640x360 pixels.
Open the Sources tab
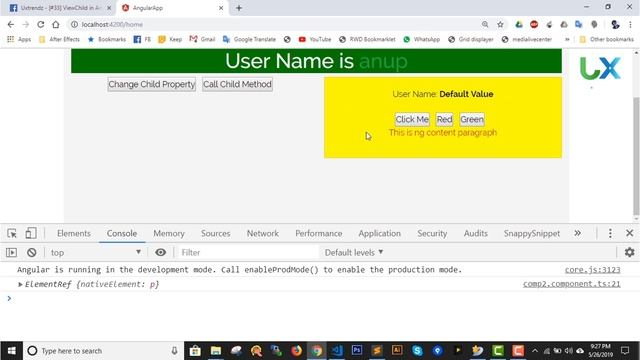[216, 233]
